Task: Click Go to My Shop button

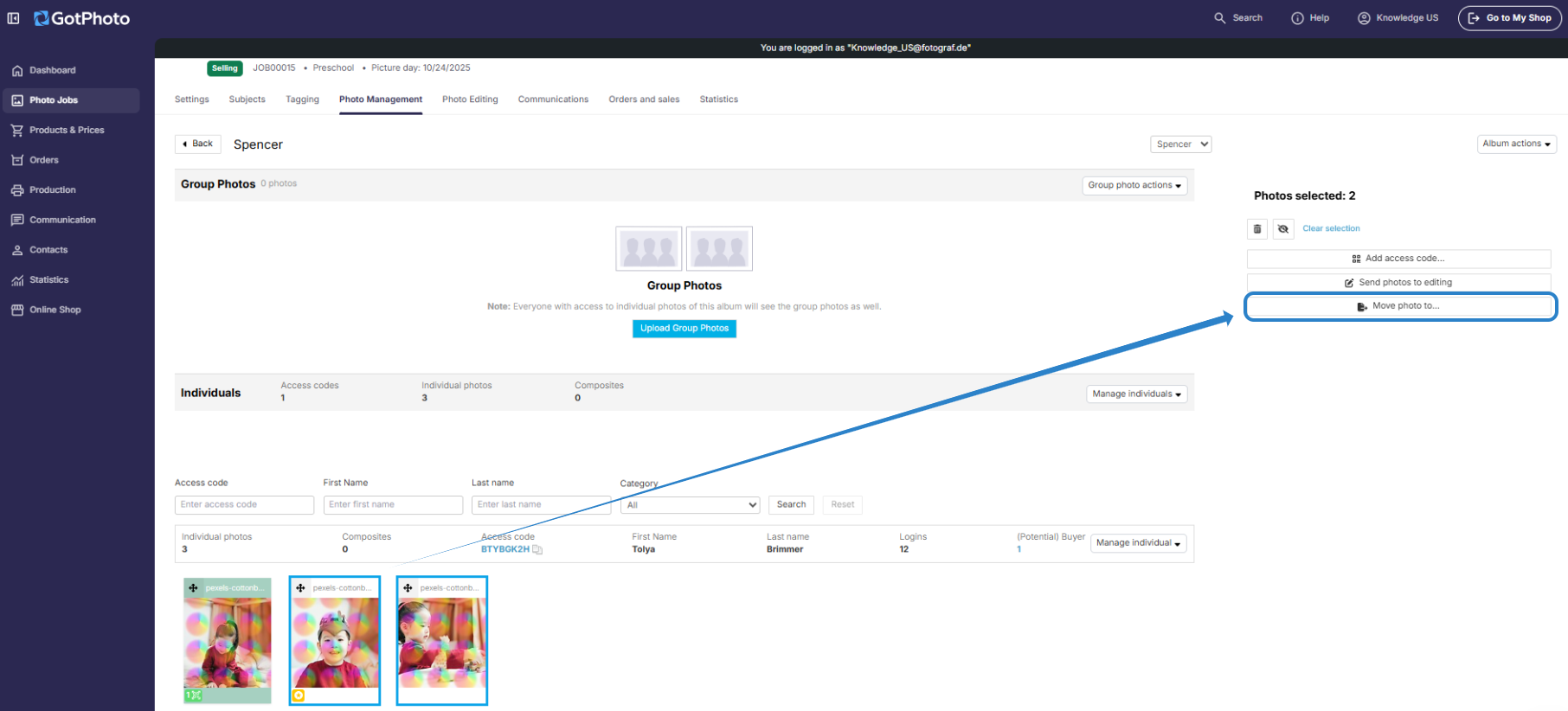Action: (x=1510, y=18)
